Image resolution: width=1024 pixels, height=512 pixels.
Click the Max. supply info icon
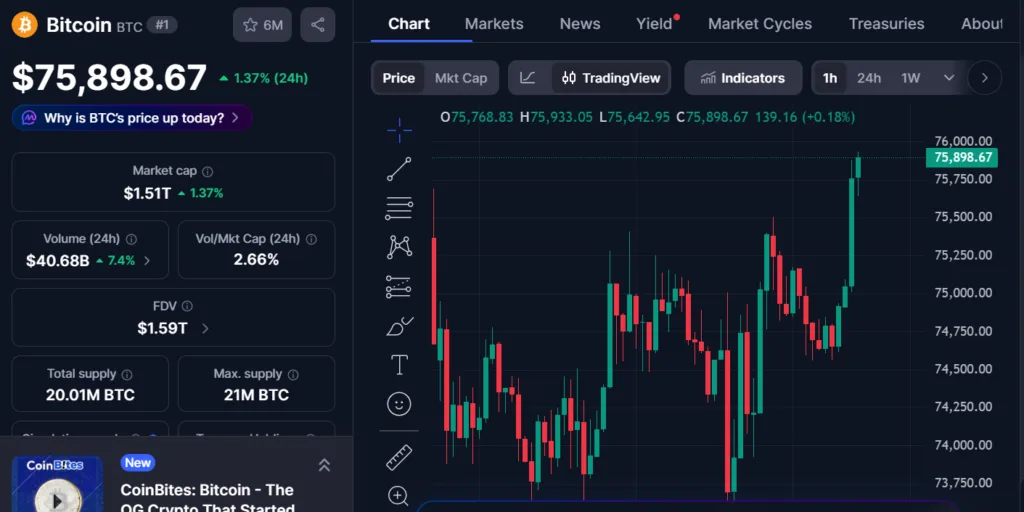coord(293,374)
